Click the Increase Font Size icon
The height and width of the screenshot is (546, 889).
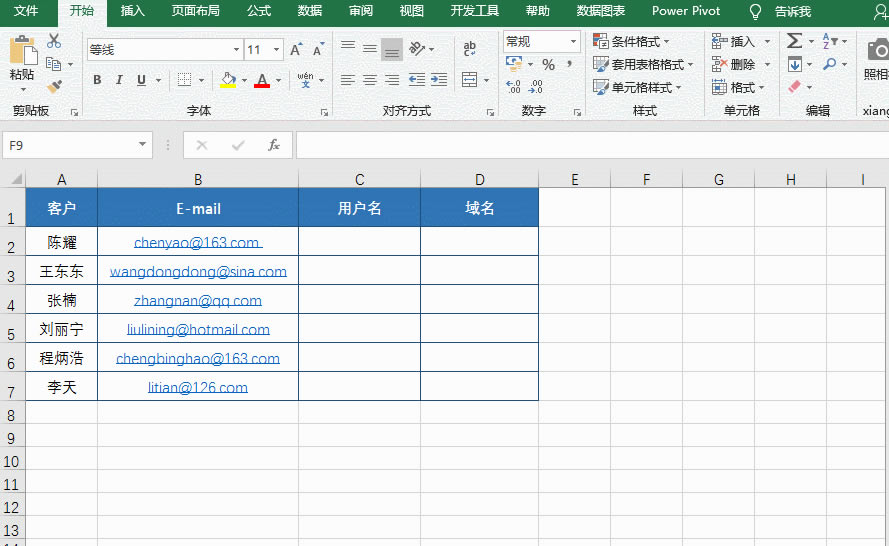(x=296, y=50)
